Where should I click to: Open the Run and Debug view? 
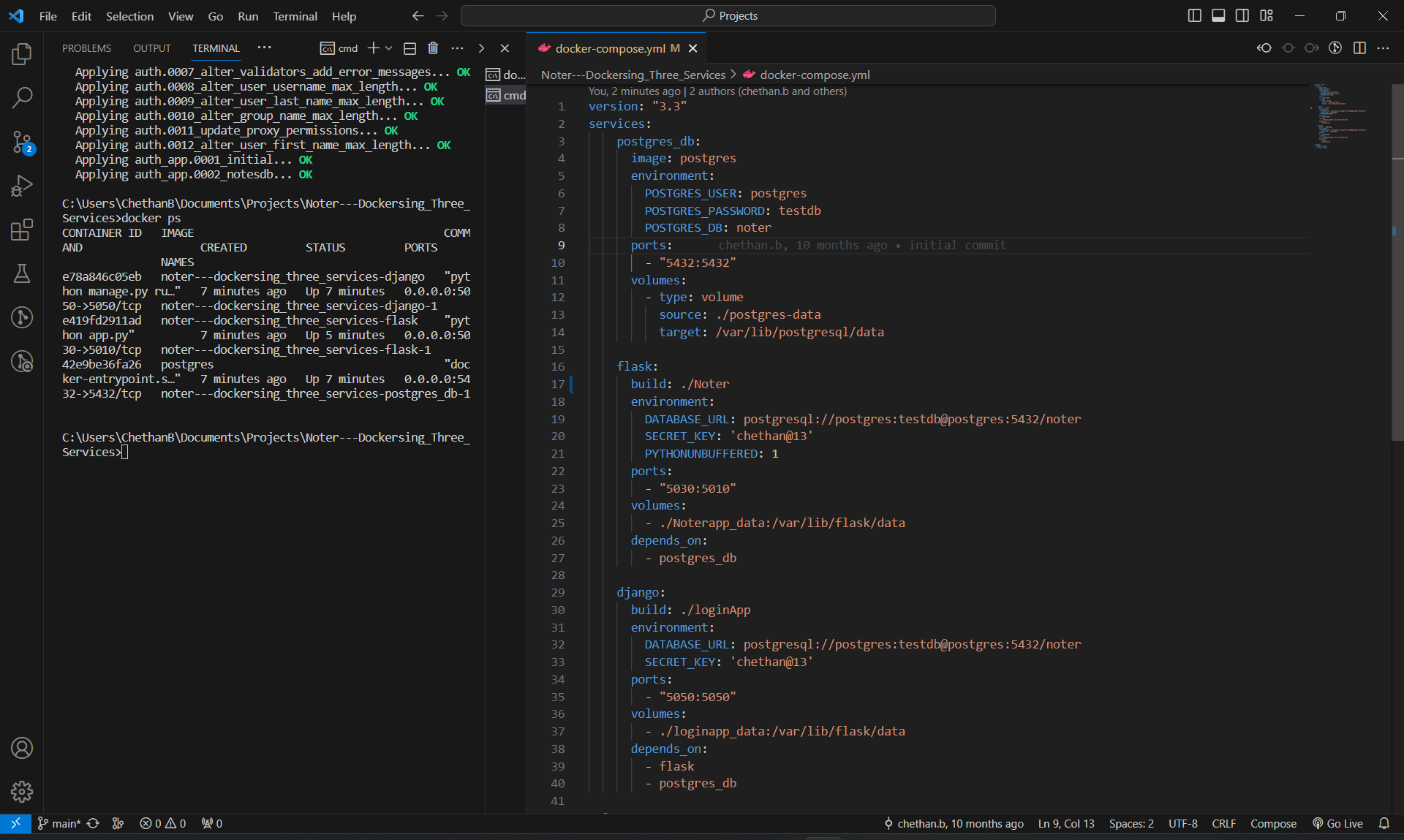click(x=22, y=186)
